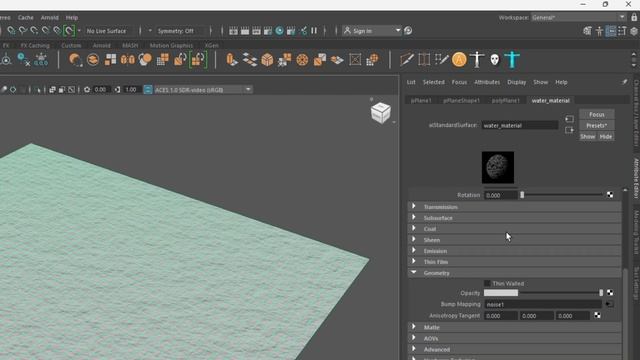
Task: Click the Rotation map checker icon
Action: pyautogui.click(x=610, y=195)
